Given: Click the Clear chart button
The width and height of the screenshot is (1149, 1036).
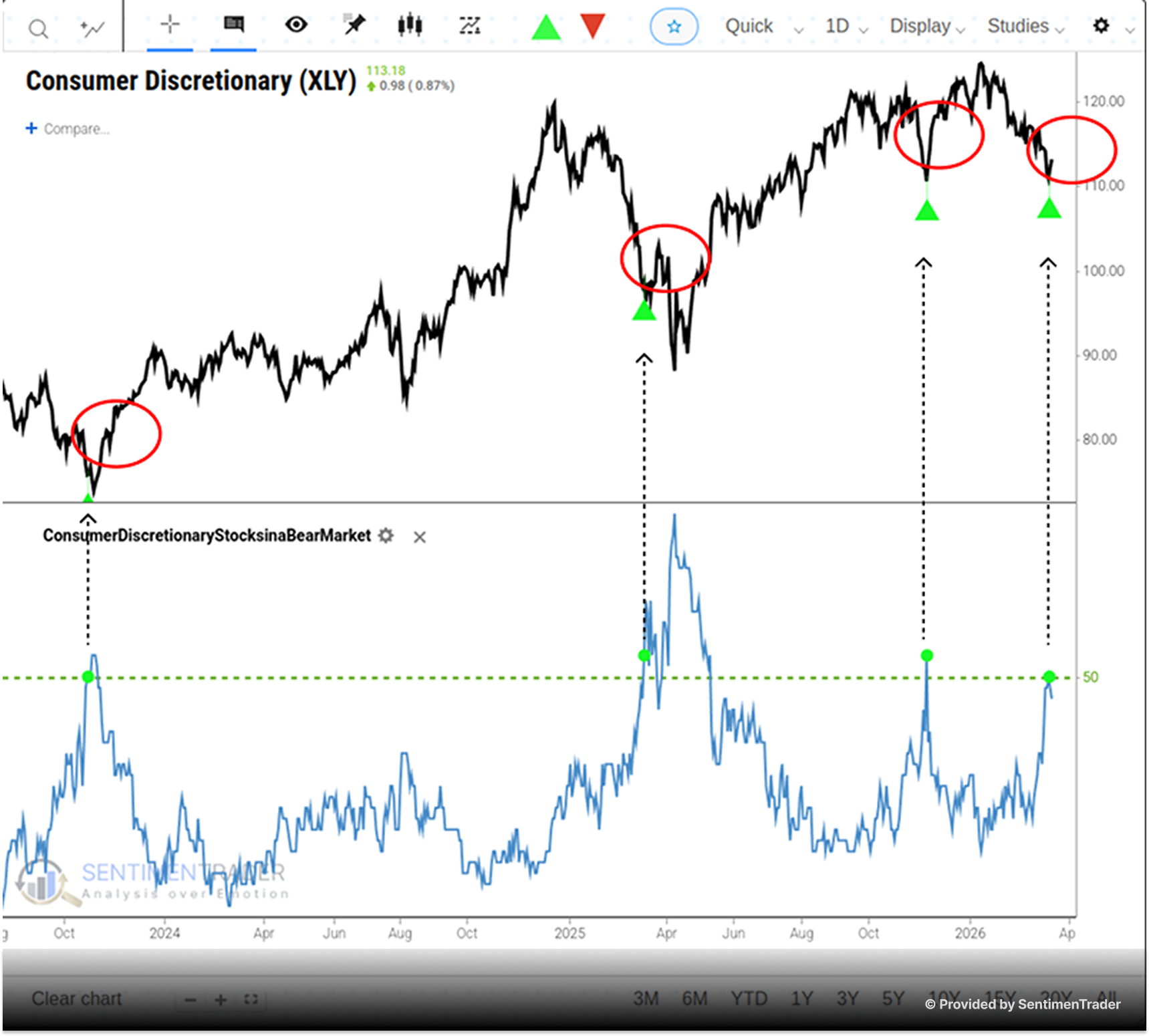Looking at the screenshot, I should (x=77, y=999).
